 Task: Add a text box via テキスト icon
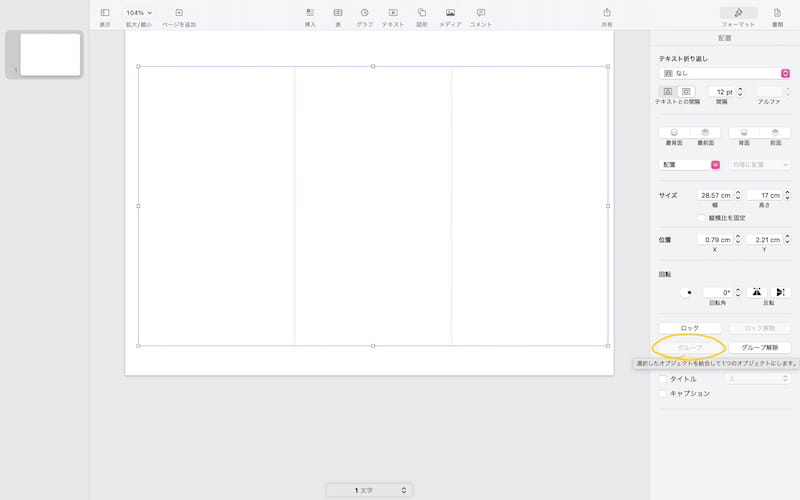pos(393,13)
